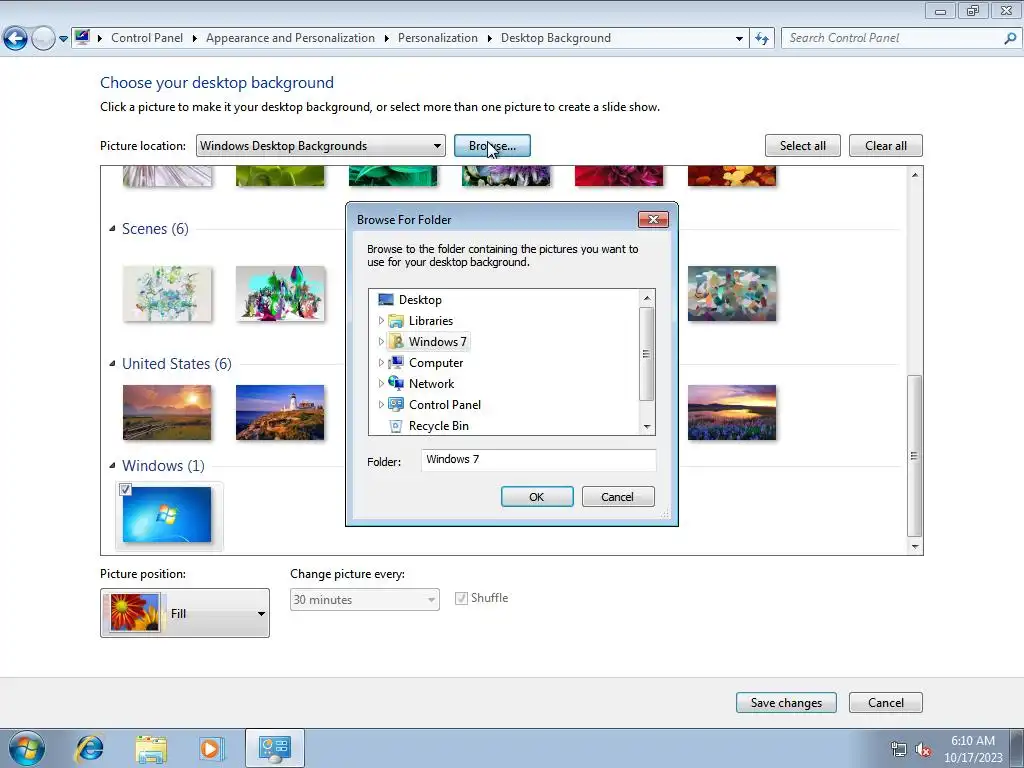Click OK in Browse For Folder
1024x768 pixels.
click(x=537, y=497)
